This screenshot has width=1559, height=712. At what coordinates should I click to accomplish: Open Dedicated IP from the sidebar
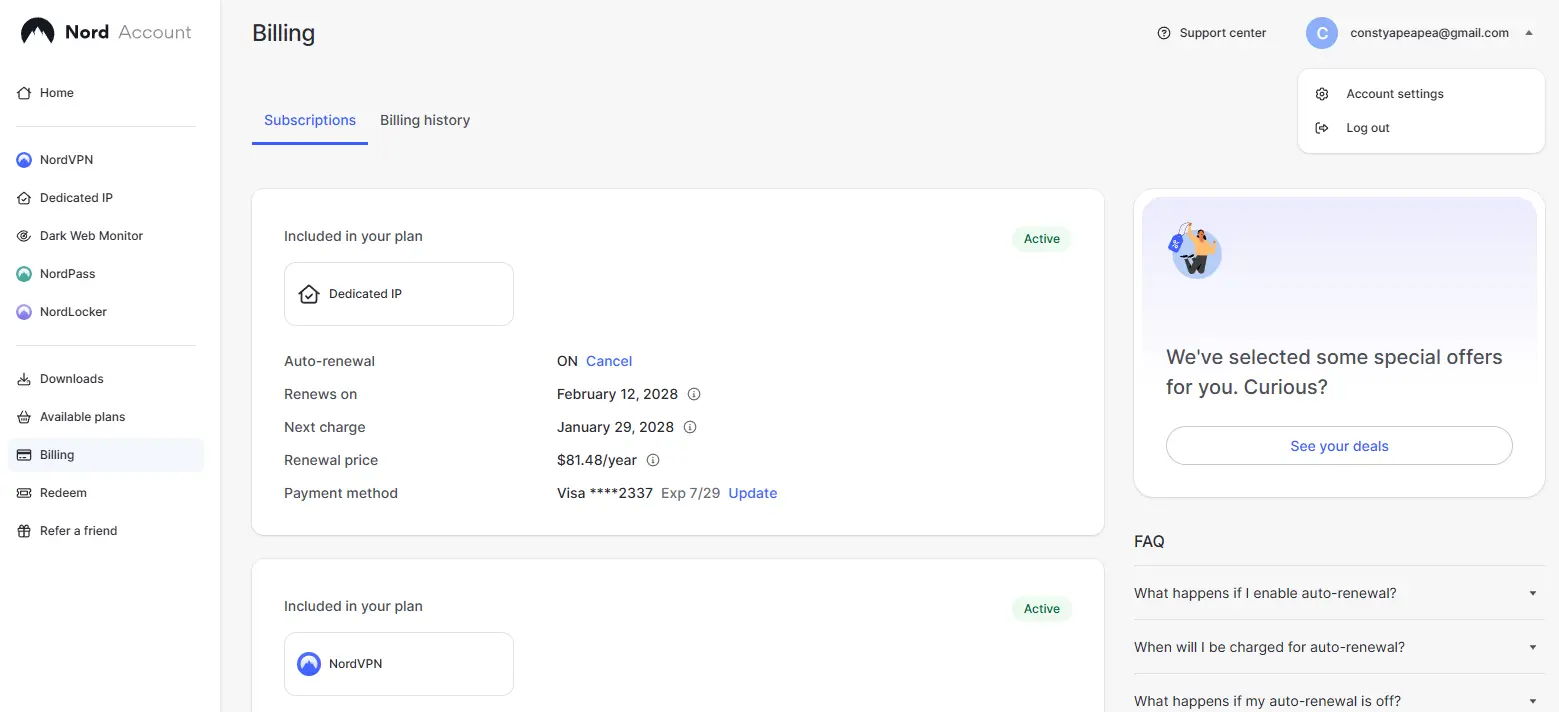[106, 198]
